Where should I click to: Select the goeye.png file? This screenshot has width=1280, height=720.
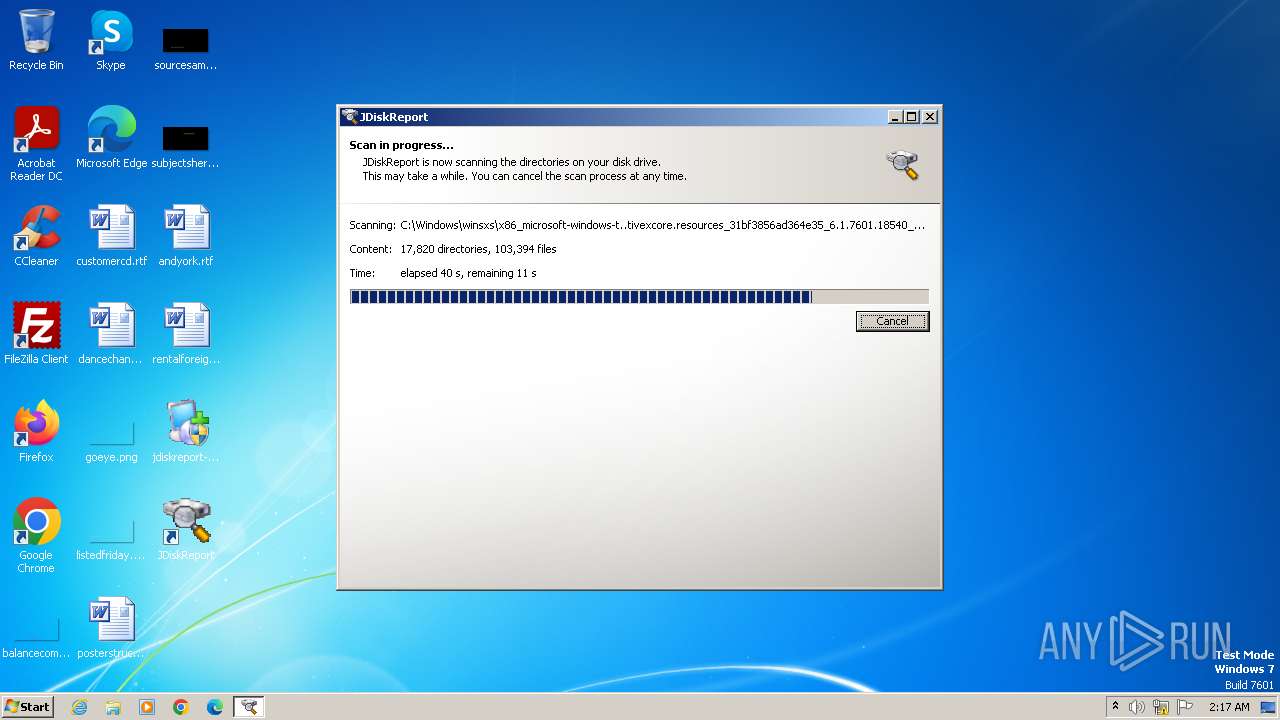click(x=111, y=440)
